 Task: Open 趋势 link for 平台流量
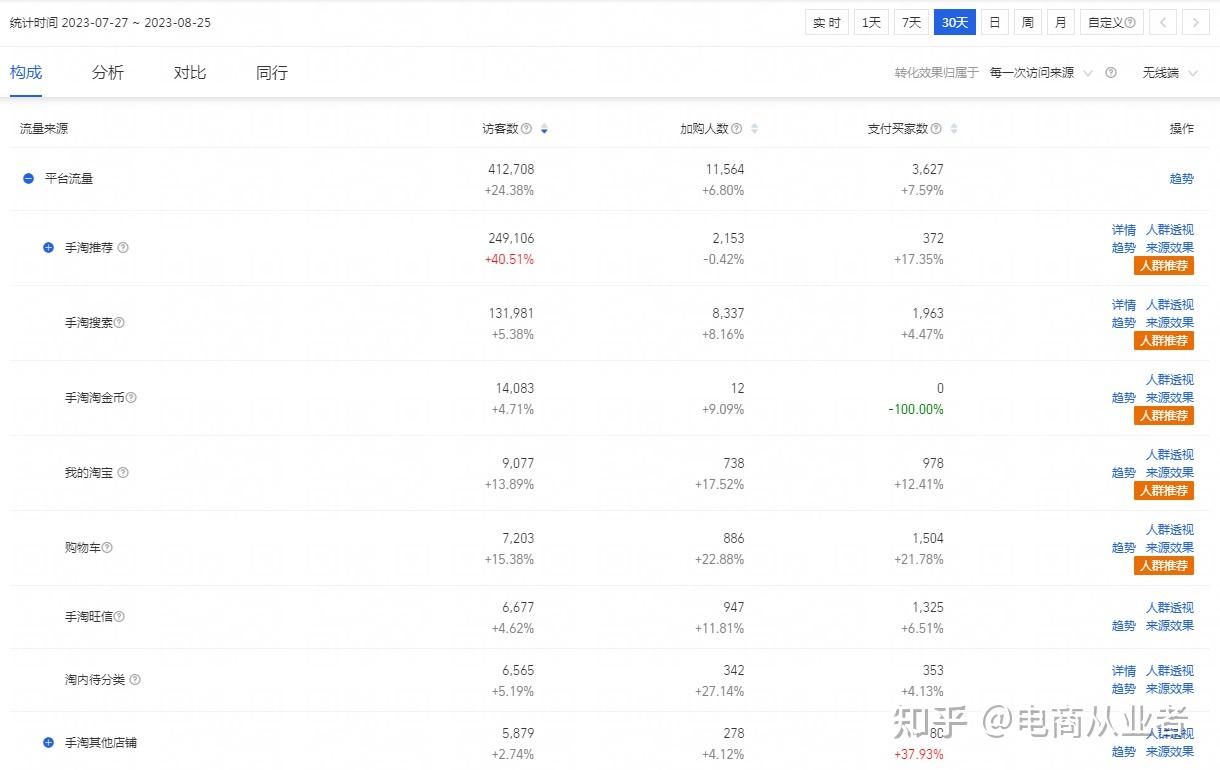(x=1181, y=178)
